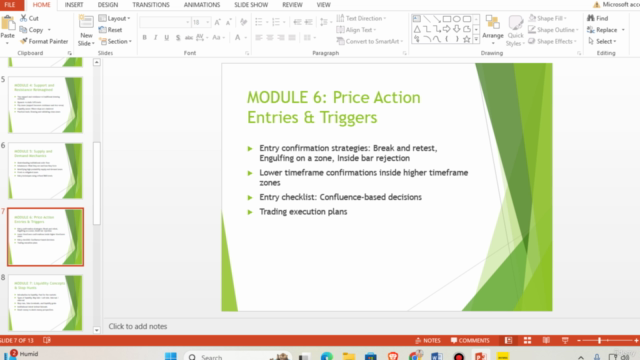Screen dimensions: 640x360
Task: Click the Find button
Action: coord(598,18)
